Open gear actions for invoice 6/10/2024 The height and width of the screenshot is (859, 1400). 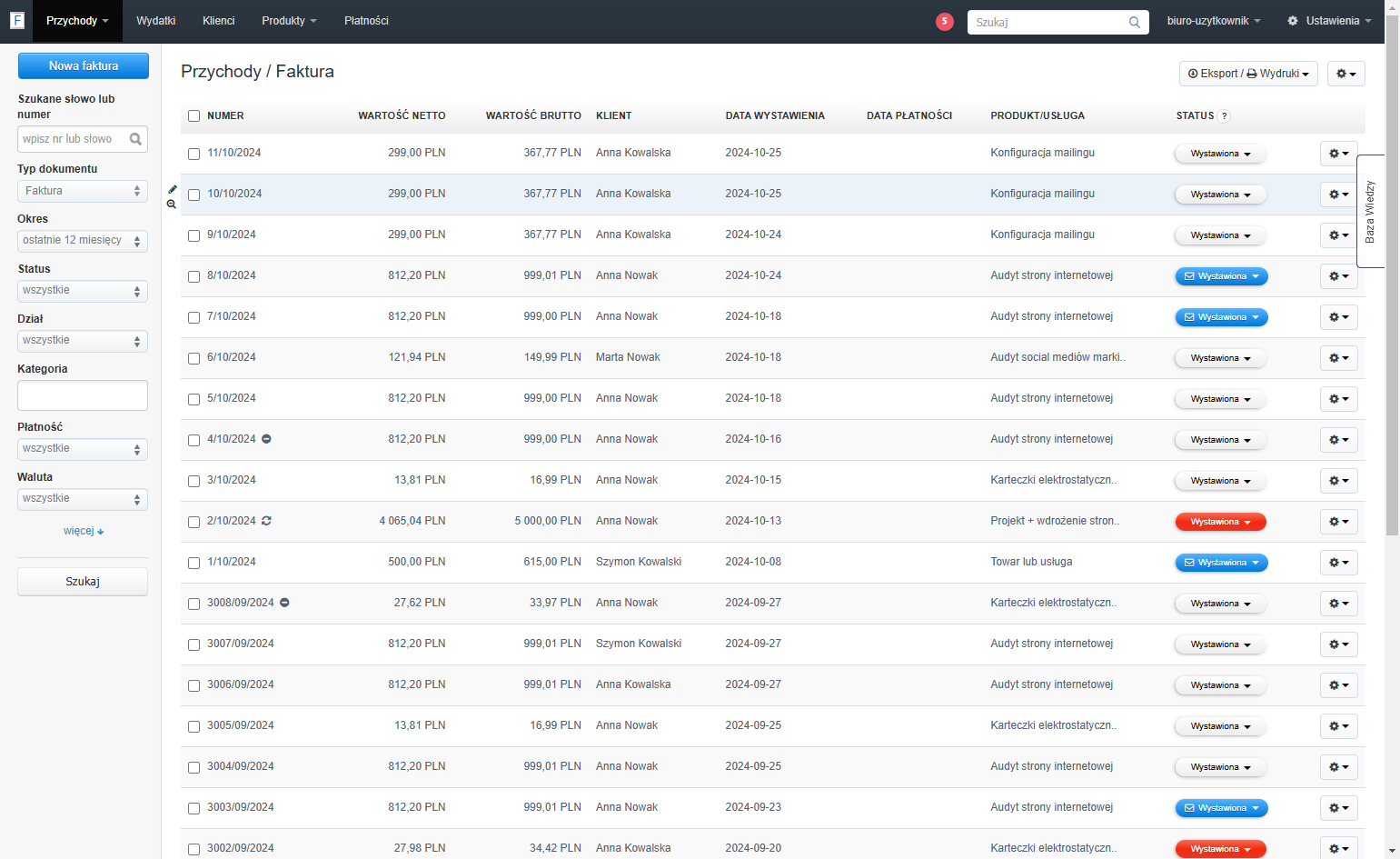1338,358
